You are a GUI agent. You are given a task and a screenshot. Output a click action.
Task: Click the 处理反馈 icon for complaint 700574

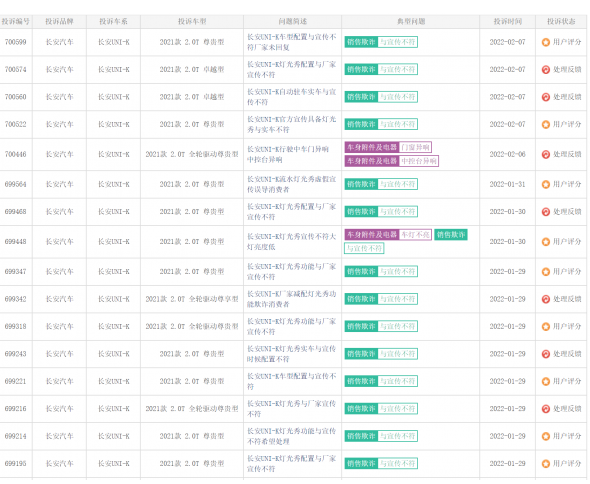coord(546,70)
